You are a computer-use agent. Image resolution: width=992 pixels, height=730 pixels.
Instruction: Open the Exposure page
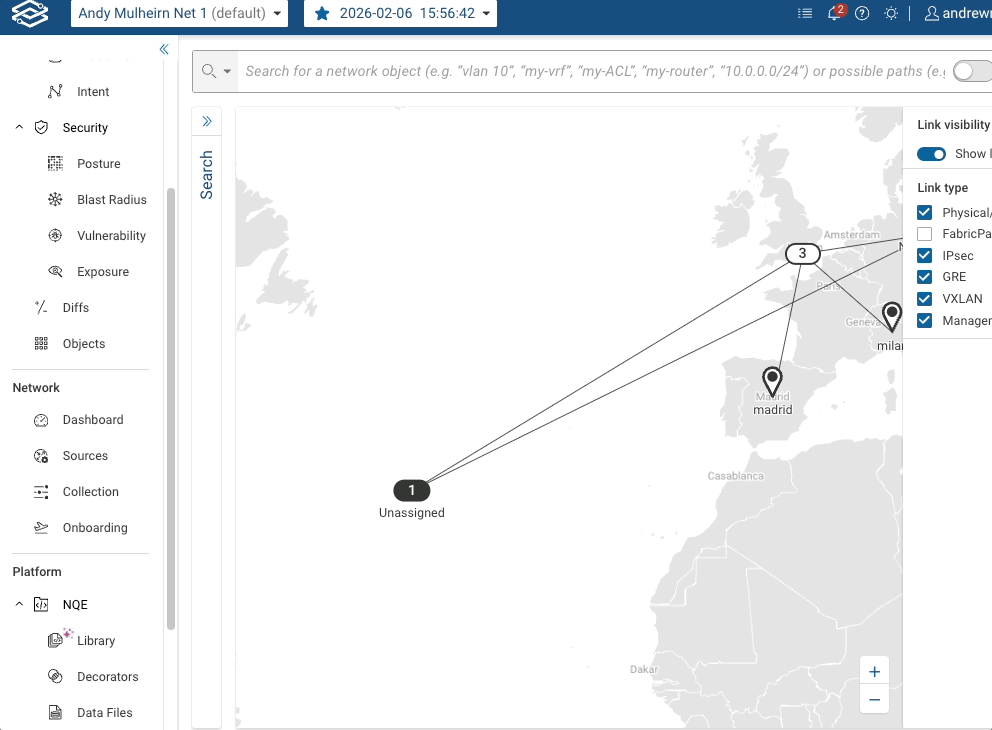(102, 272)
